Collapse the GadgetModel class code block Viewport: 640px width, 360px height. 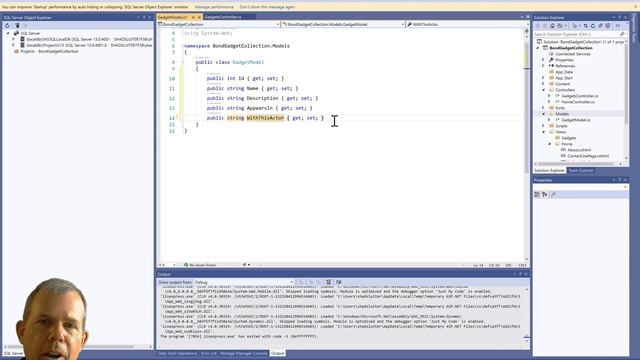(182, 62)
